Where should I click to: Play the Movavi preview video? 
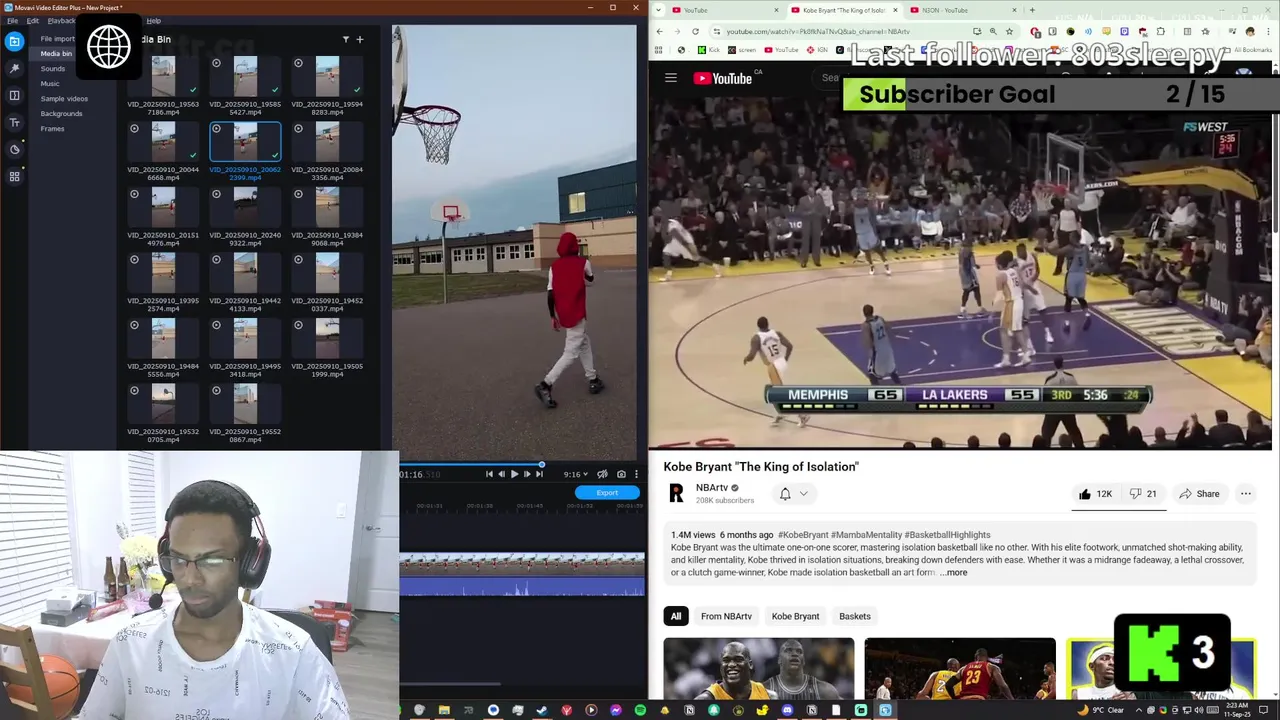(x=514, y=474)
